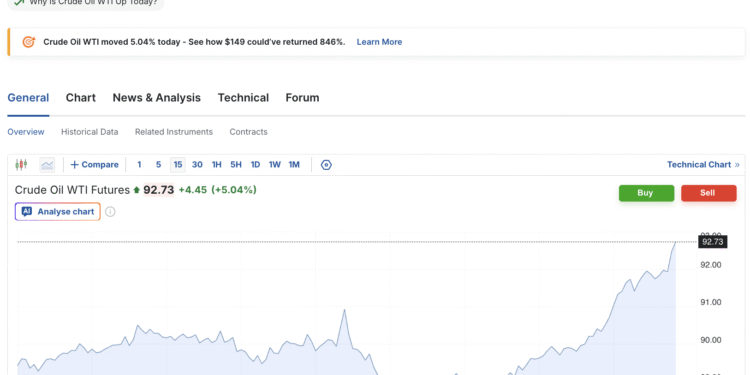Click the Analyse chart AI button
Viewport: 750px width, 375px height.
[58, 211]
